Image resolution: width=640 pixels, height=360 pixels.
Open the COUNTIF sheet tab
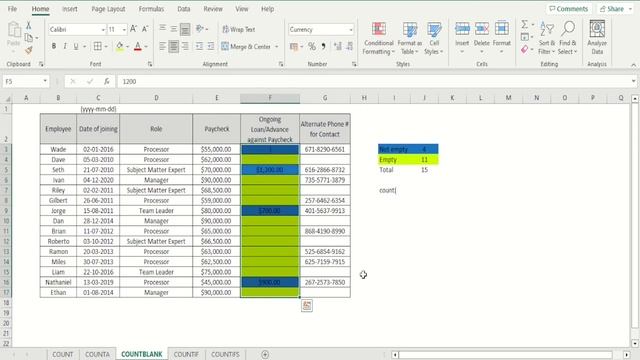pyautogui.click(x=186, y=354)
